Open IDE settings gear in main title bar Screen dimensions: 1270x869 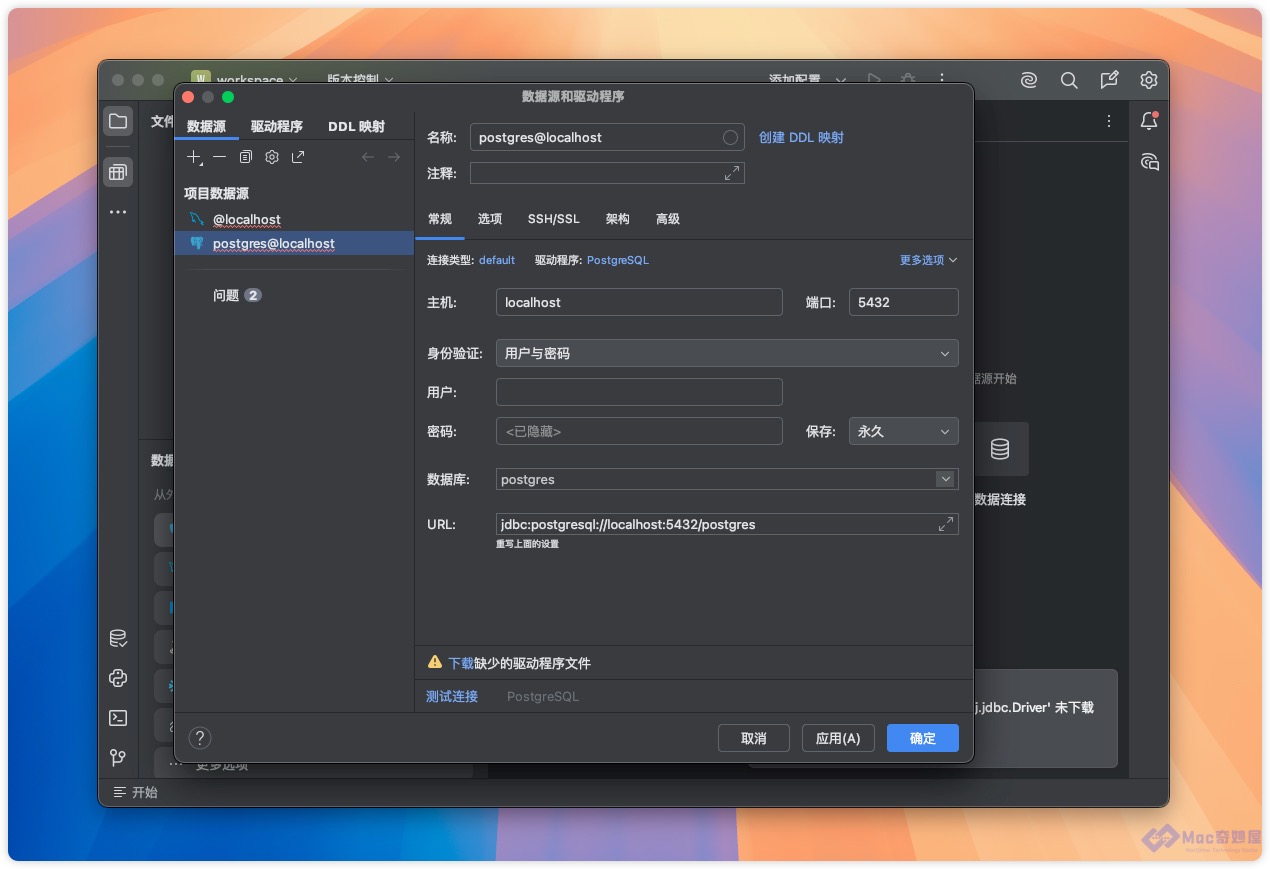1149,80
